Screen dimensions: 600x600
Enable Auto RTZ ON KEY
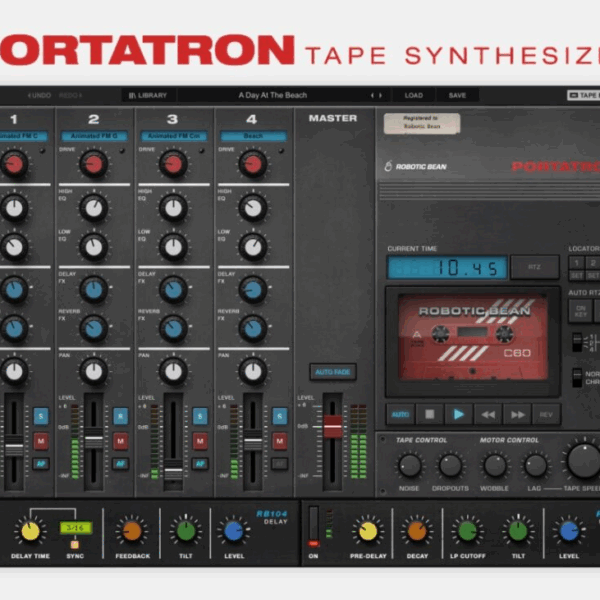tap(580, 311)
